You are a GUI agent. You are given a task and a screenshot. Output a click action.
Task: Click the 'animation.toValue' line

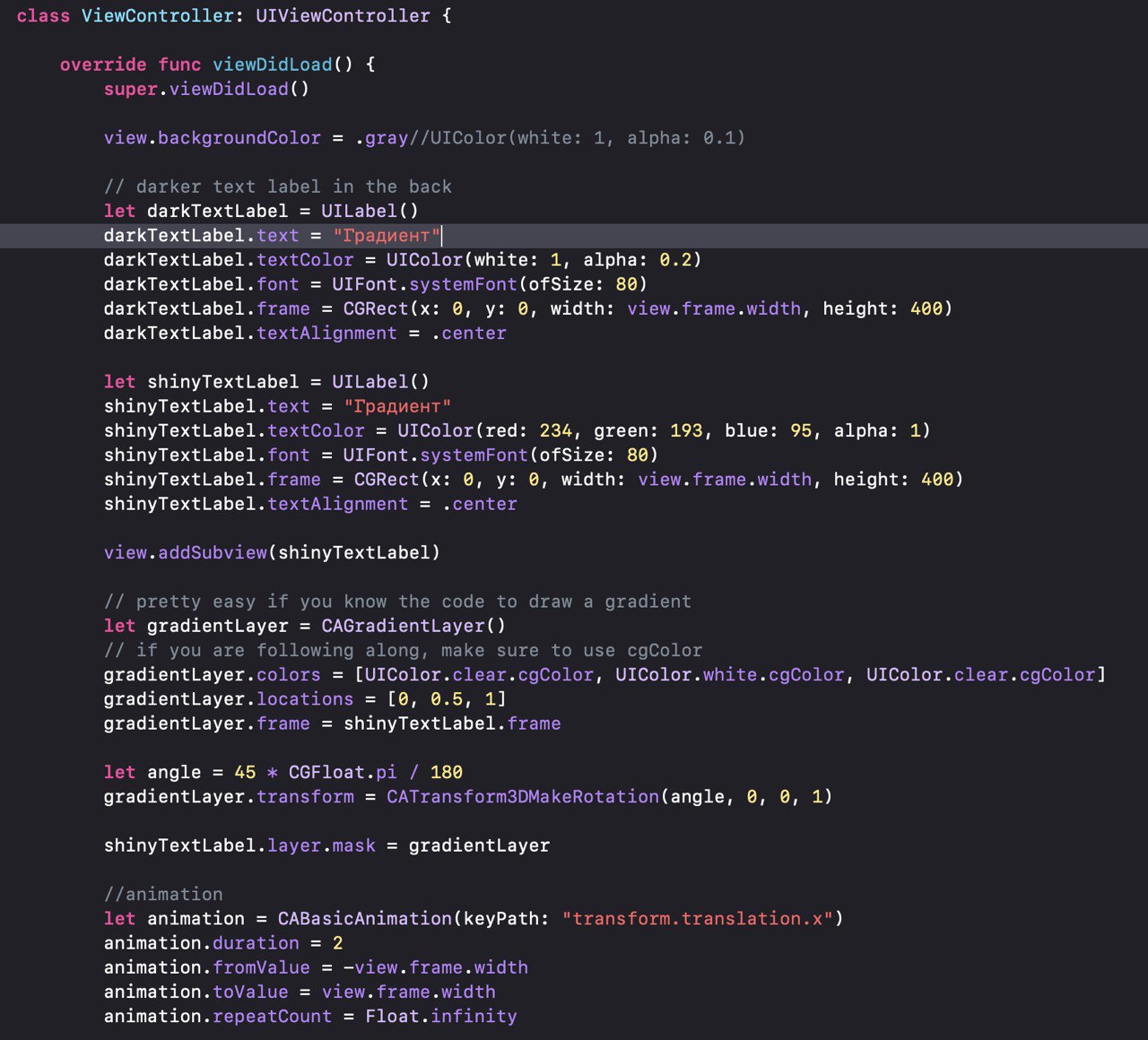[x=300, y=992]
